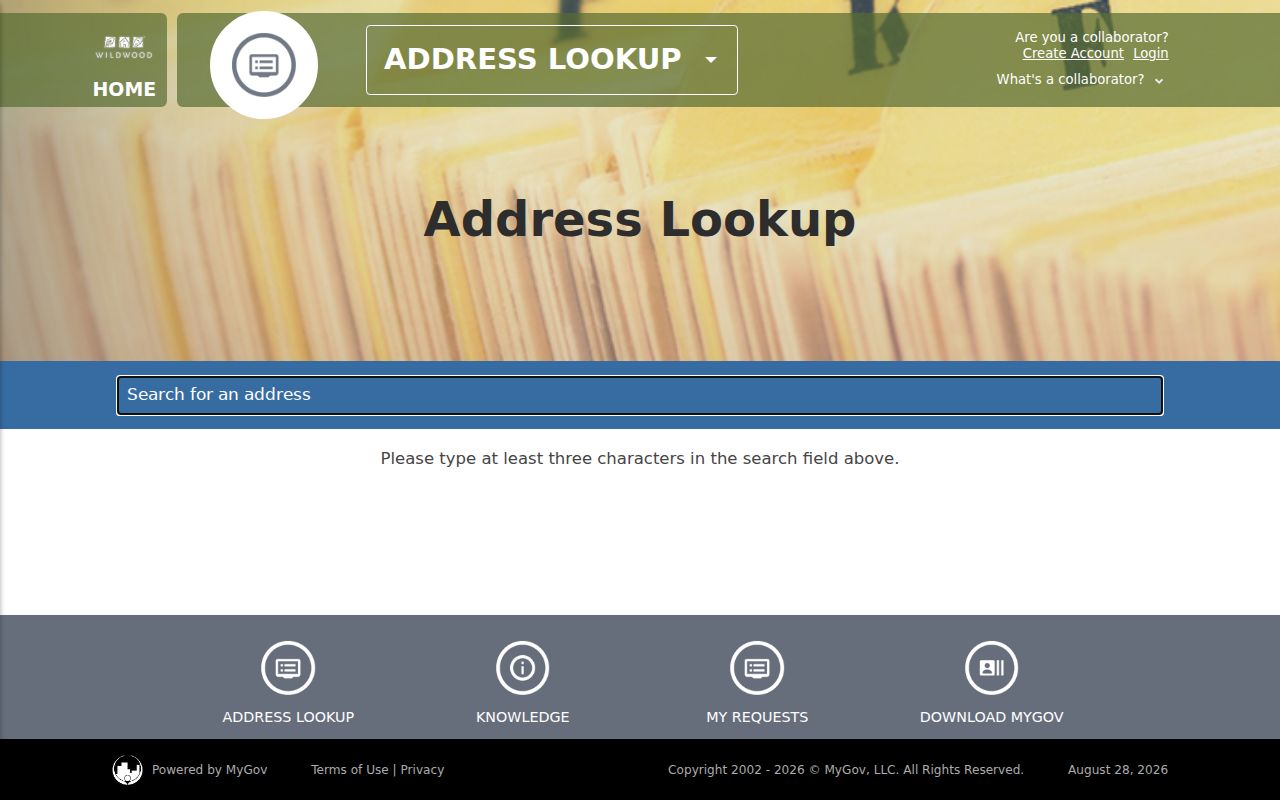Screen dimensions: 1280x800
Task: Open the Privacy link
Action: (422, 770)
